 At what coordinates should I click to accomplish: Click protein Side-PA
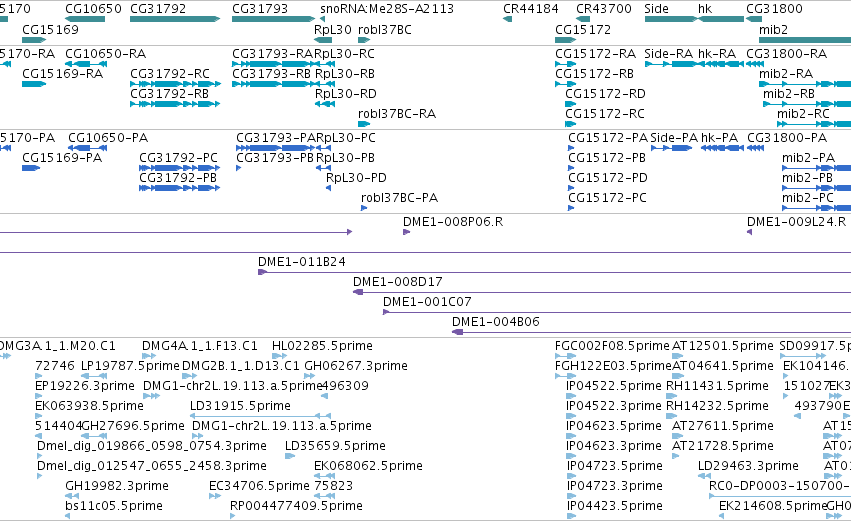pos(674,138)
